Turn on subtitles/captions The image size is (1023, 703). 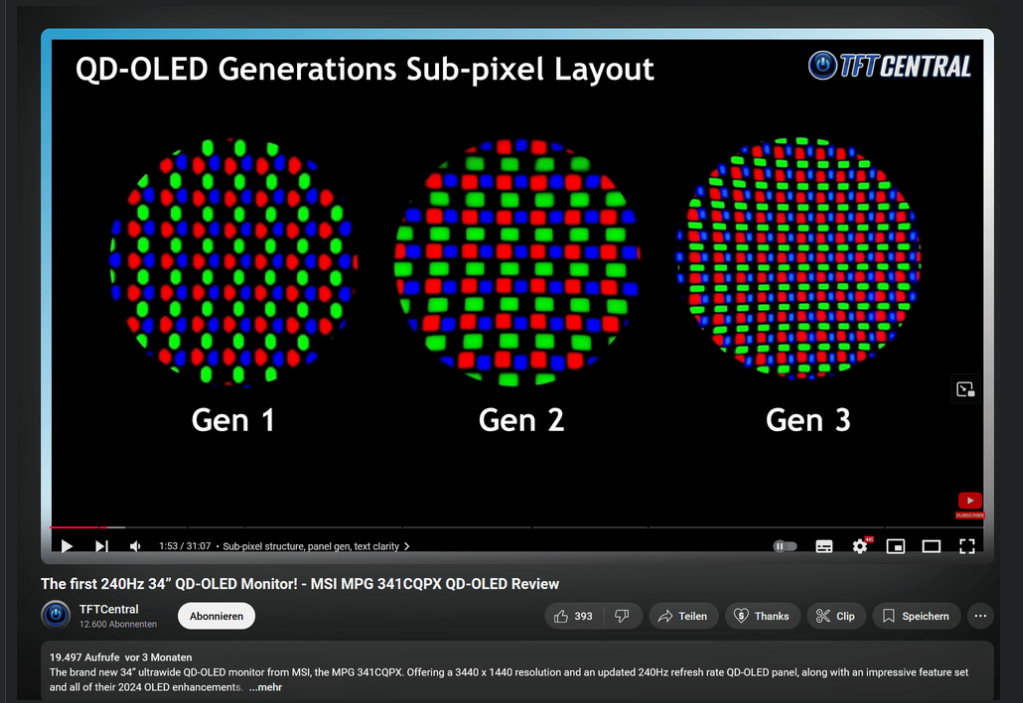(x=824, y=546)
